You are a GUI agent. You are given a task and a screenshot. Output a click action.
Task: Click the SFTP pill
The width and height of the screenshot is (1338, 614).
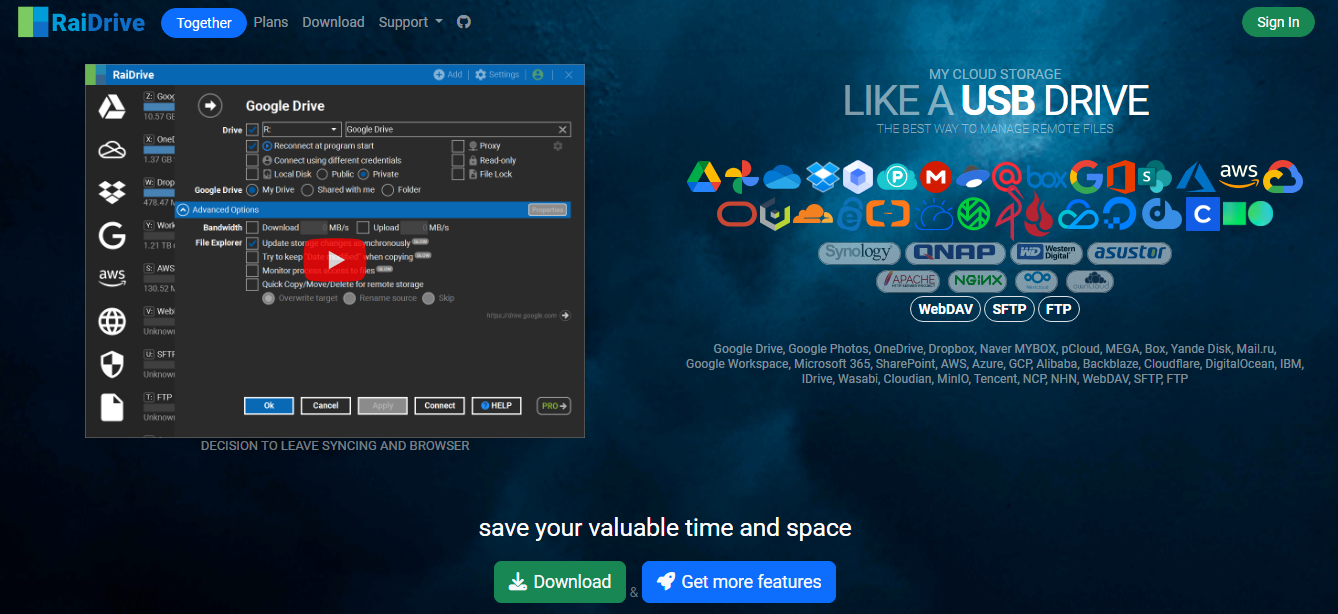(1009, 309)
